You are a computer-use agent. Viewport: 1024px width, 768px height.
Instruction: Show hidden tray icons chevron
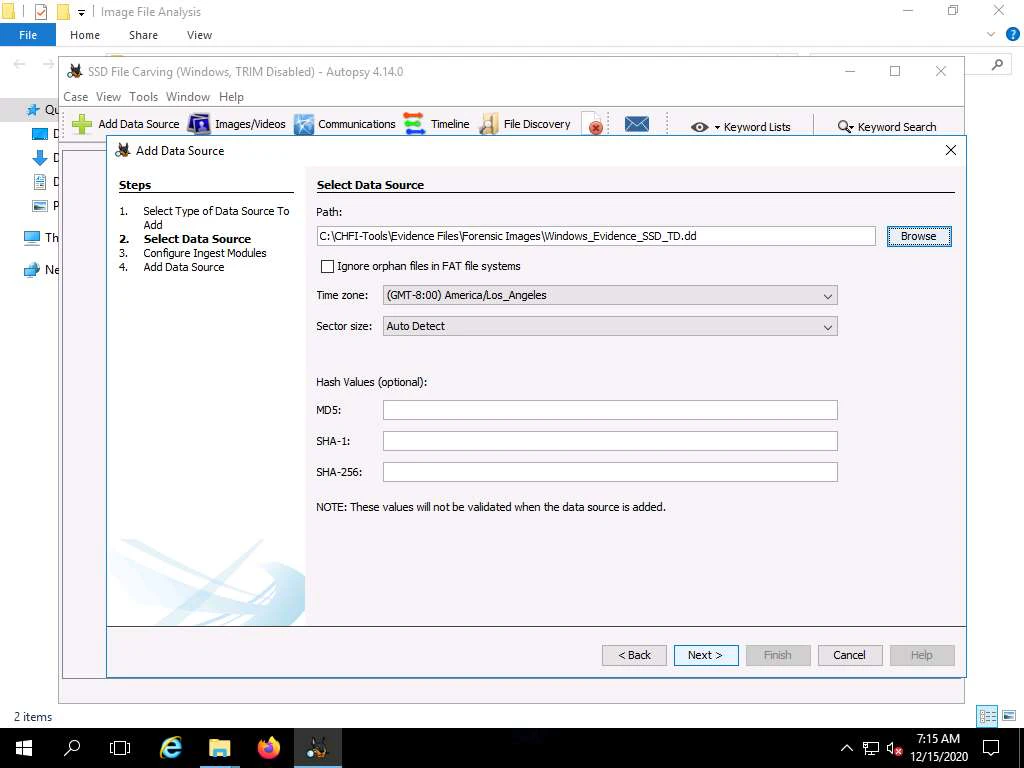click(x=846, y=748)
